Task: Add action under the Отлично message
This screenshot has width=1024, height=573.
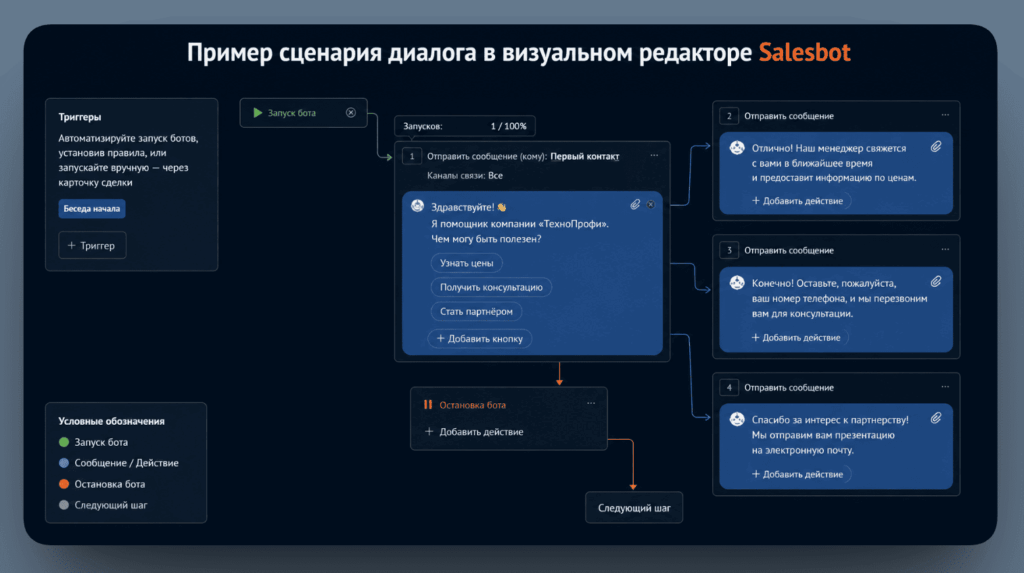Action: tap(797, 201)
